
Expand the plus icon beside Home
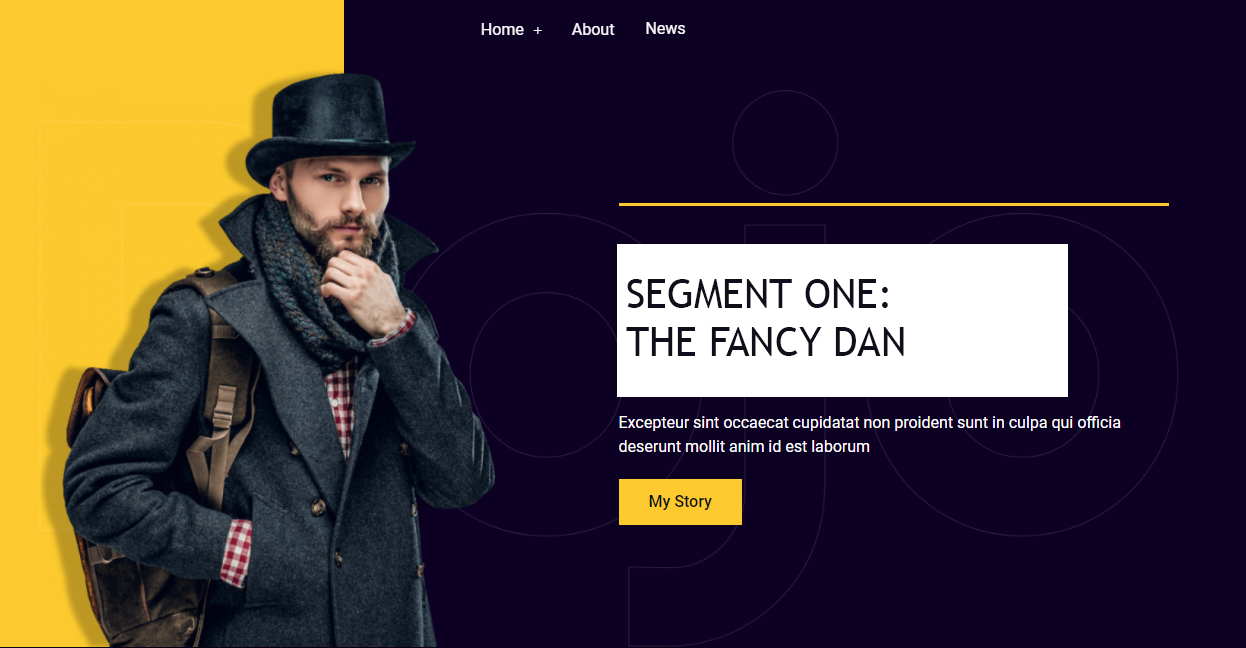tap(537, 31)
